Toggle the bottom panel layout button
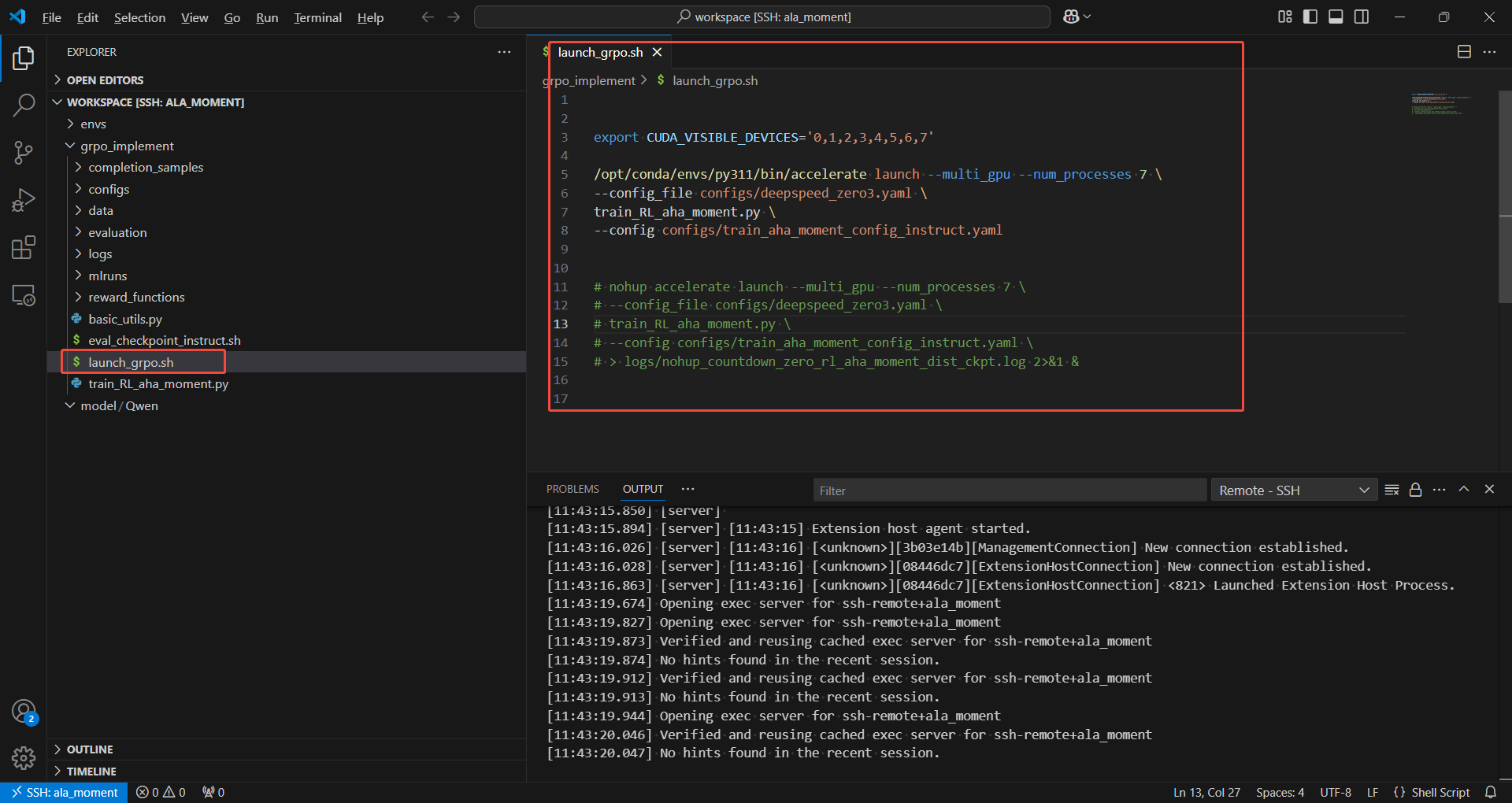Image resolution: width=1512 pixels, height=803 pixels. point(1336,17)
